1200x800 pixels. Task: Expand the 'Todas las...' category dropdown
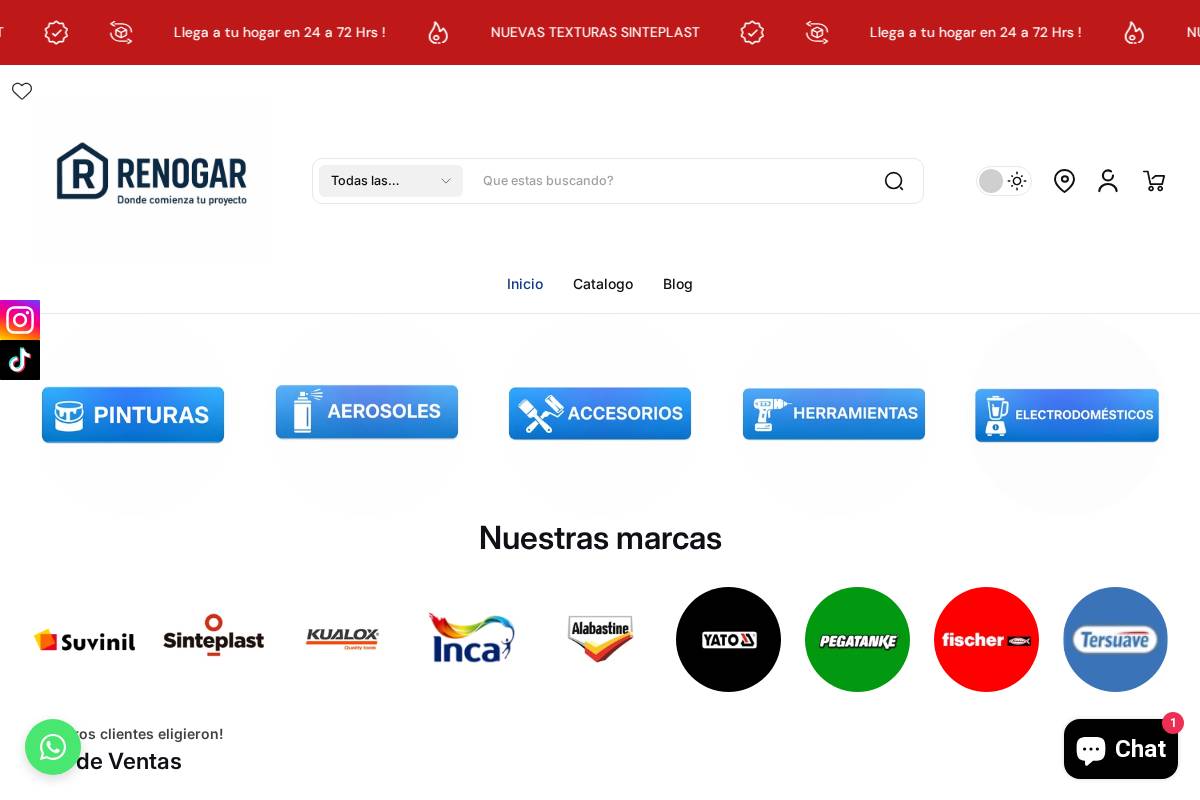391,181
